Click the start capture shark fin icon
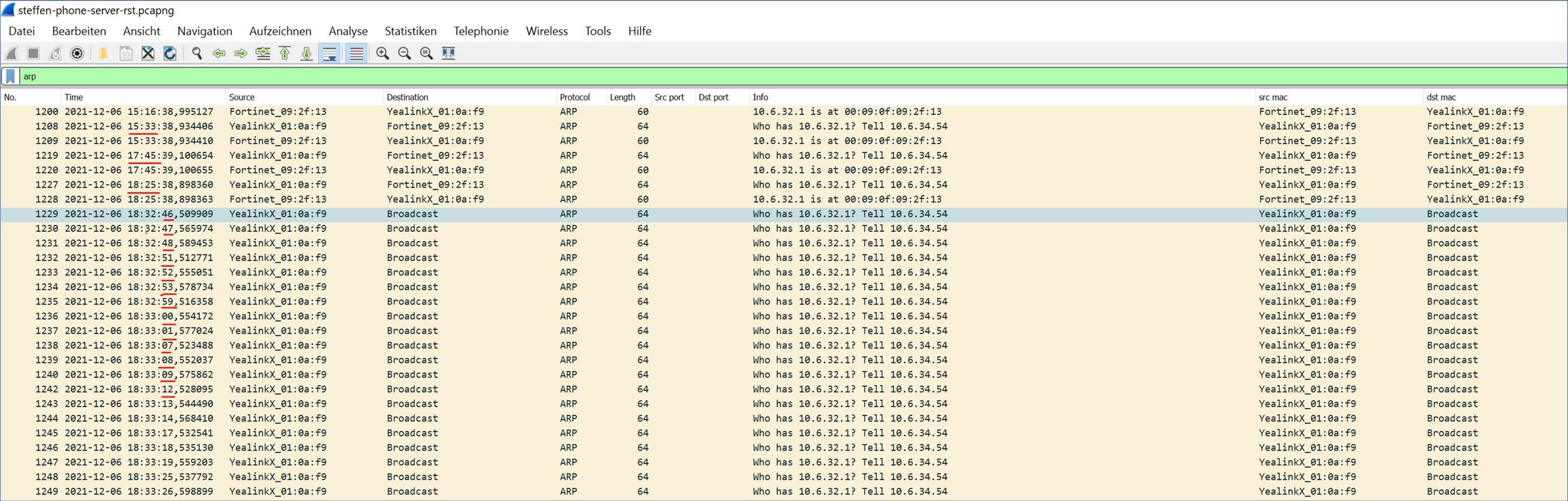This screenshot has width=1568, height=501. [12, 54]
